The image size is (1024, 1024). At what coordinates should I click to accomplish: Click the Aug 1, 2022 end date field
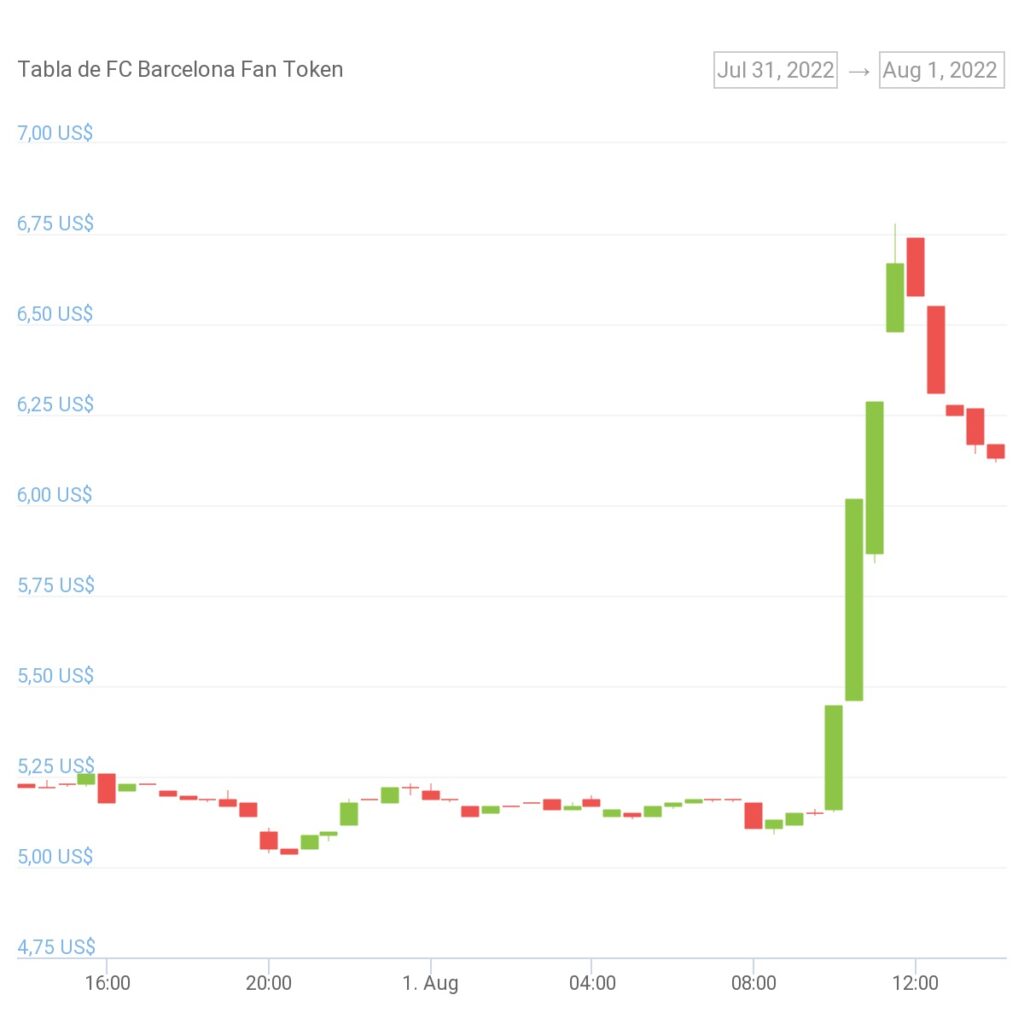tap(941, 70)
